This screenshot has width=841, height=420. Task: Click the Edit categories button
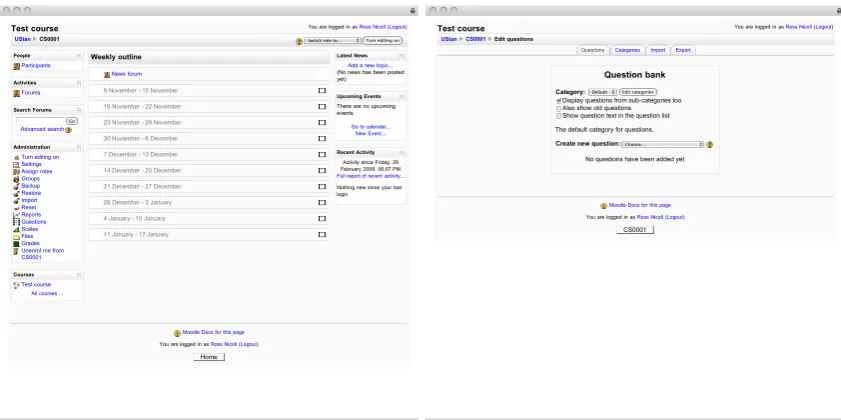pos(638,92)
